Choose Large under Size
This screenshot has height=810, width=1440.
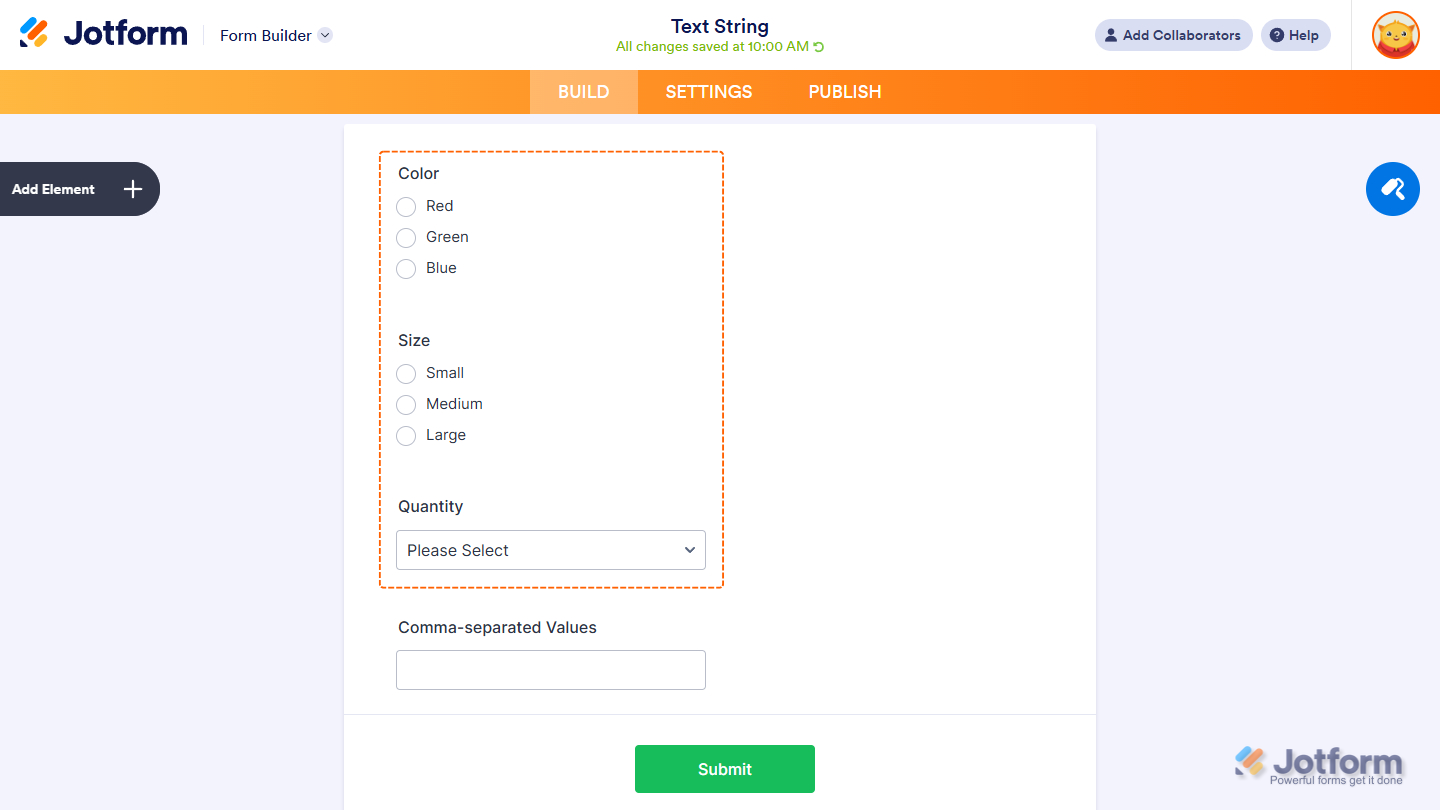tap(406, 435)
